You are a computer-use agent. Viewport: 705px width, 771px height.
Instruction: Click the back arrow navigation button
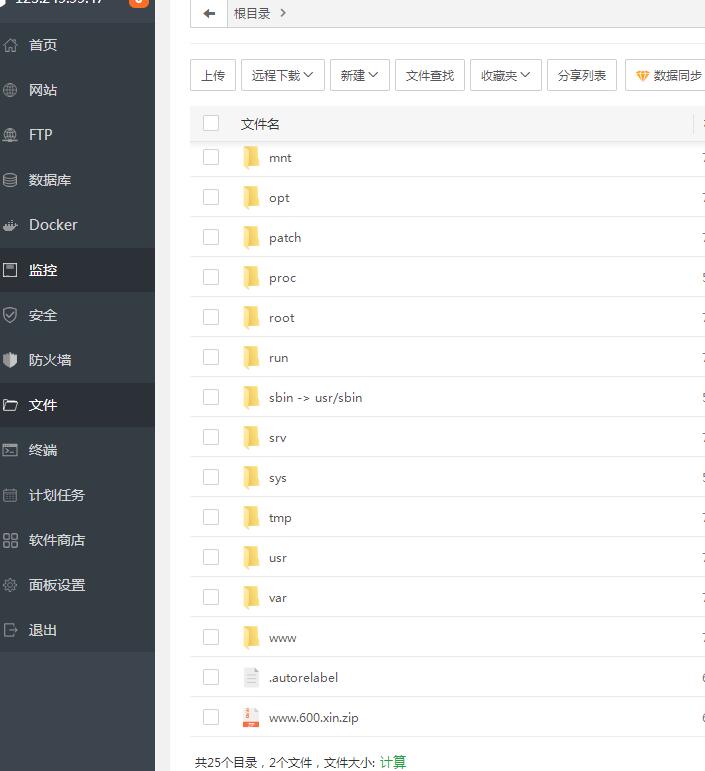208,13
